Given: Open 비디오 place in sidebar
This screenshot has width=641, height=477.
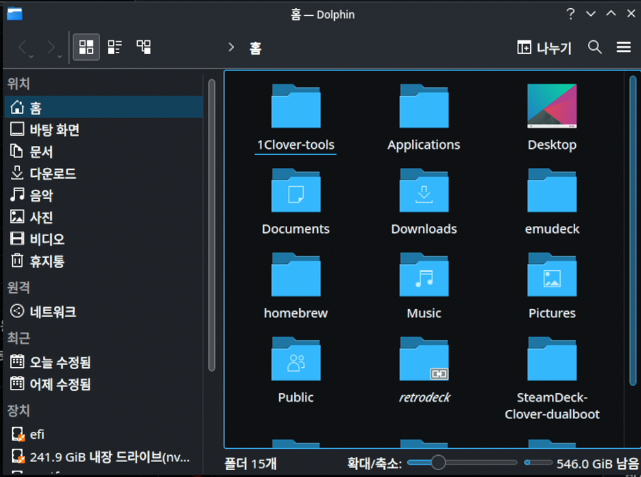Looking at the screenshot, I should [x=104, y=239].
